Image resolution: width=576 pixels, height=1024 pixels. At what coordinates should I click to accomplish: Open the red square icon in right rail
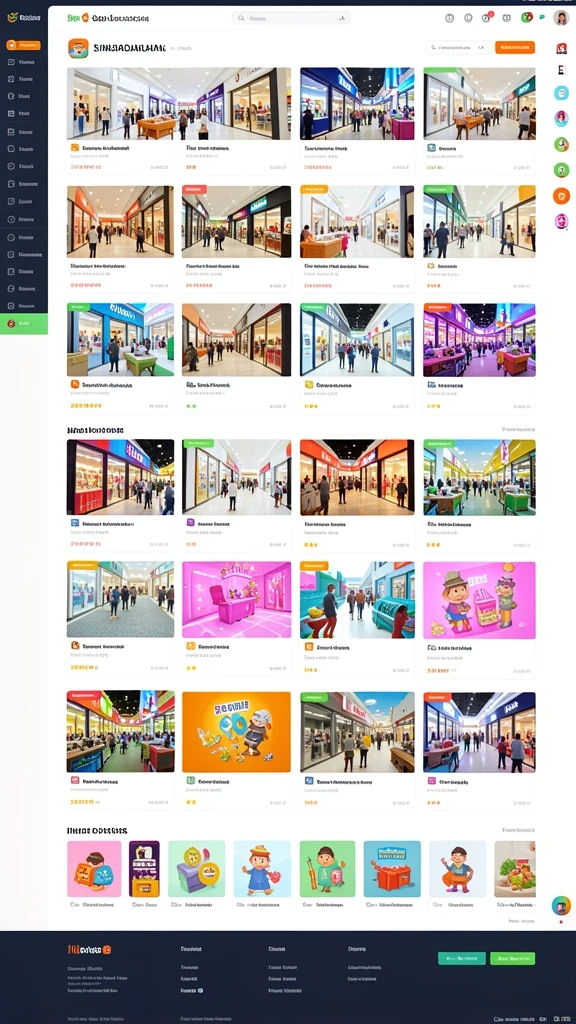tap(561, 48)
